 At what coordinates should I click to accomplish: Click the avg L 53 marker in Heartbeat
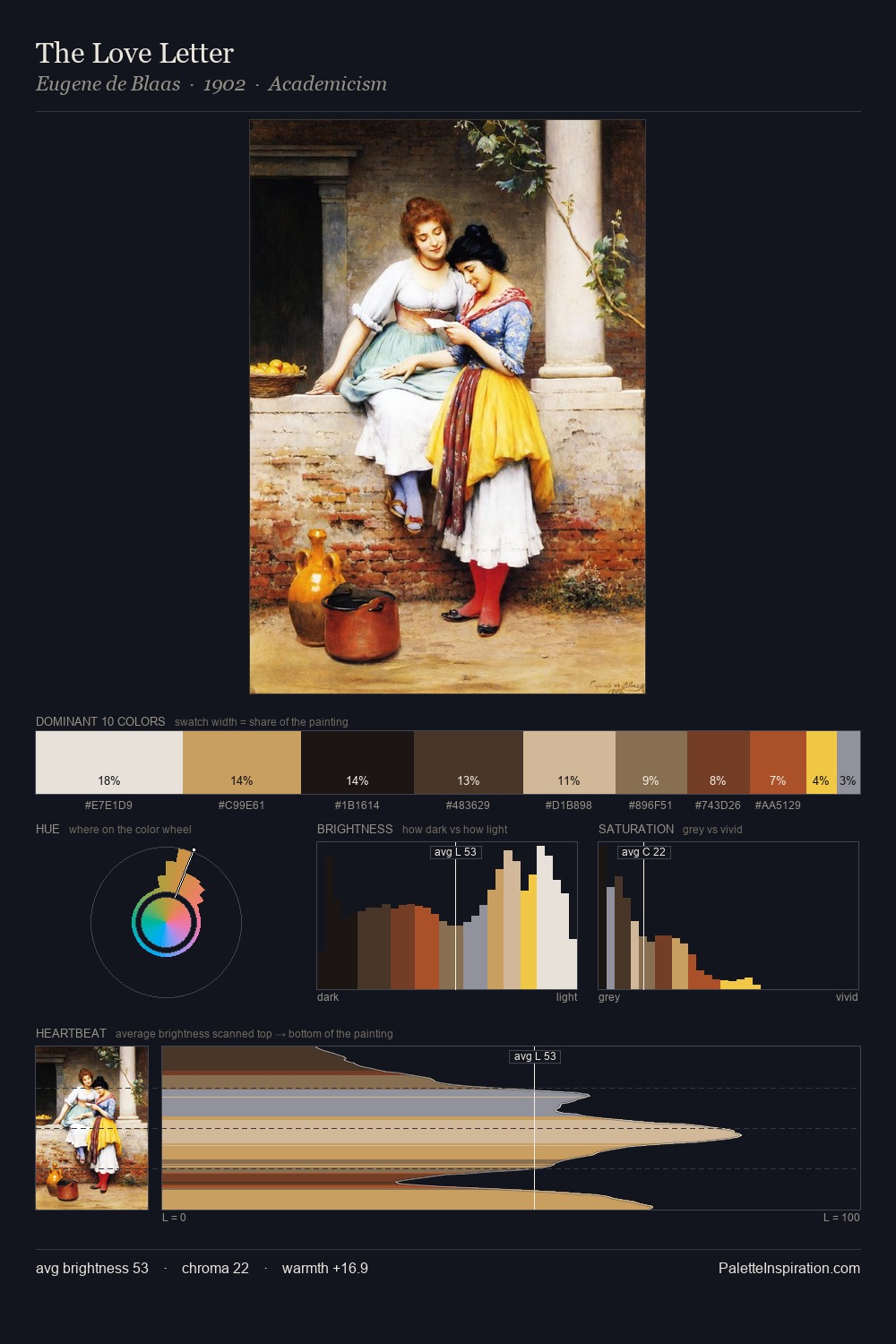535,1056
